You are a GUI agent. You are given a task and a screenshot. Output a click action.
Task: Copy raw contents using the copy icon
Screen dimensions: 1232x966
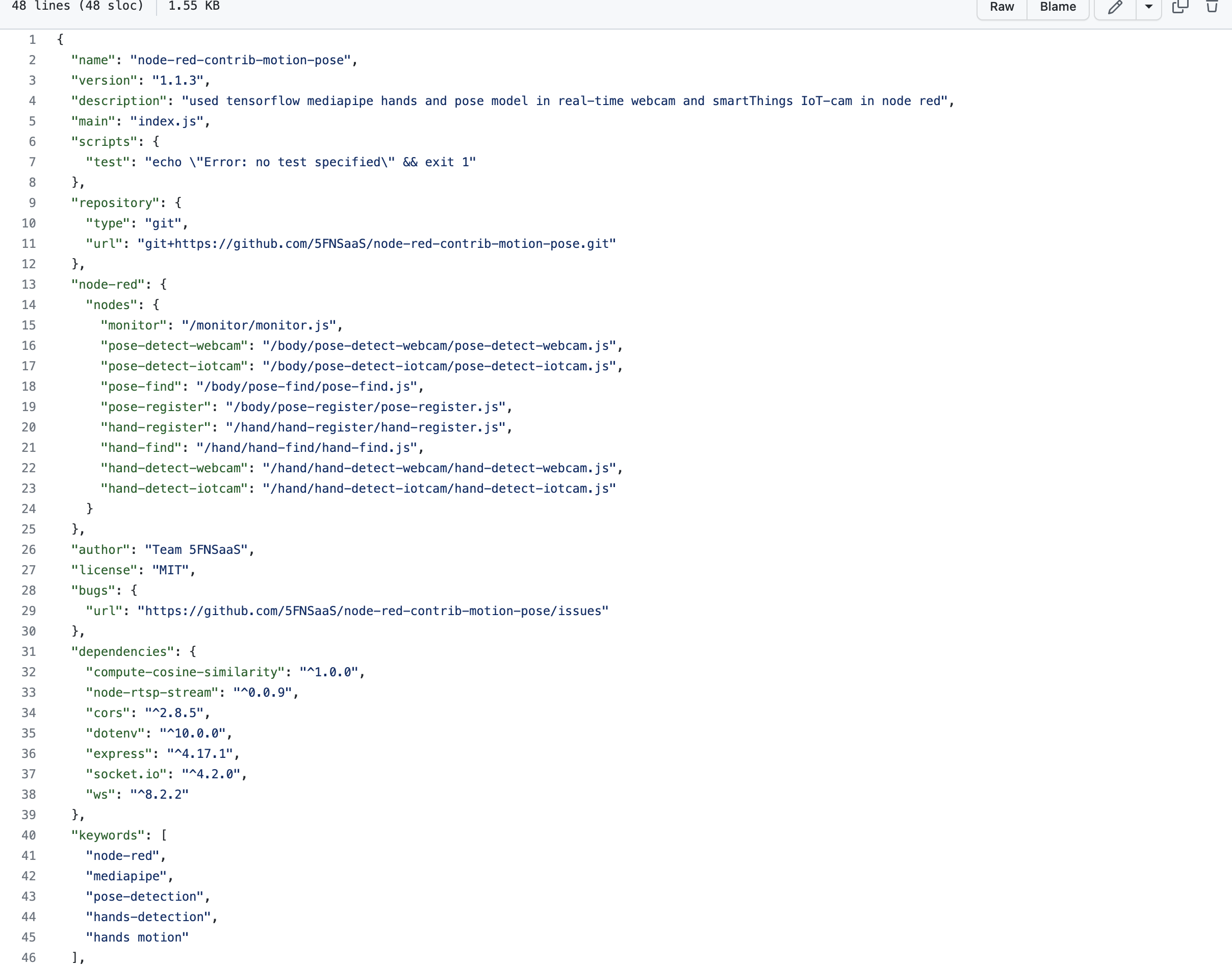(1180, 7)
